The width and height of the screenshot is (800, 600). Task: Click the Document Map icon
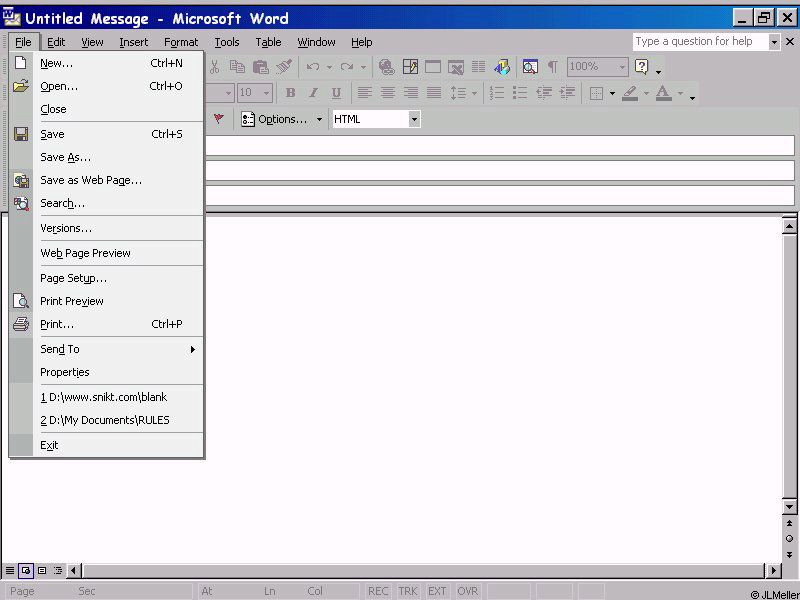tap(529, 67)
